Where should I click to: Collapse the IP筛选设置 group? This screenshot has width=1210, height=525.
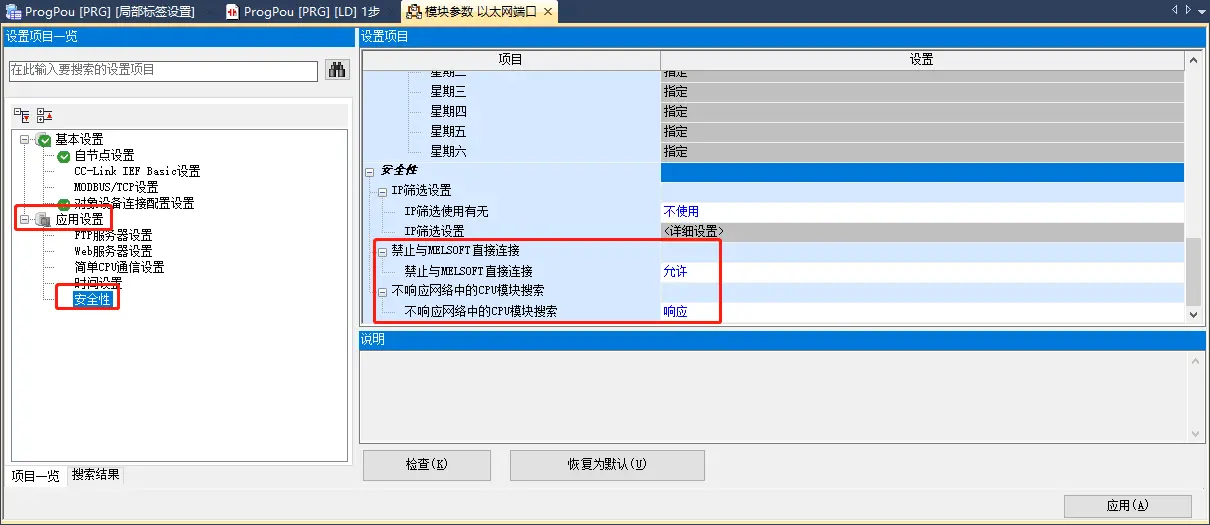(x=382, y=191)
